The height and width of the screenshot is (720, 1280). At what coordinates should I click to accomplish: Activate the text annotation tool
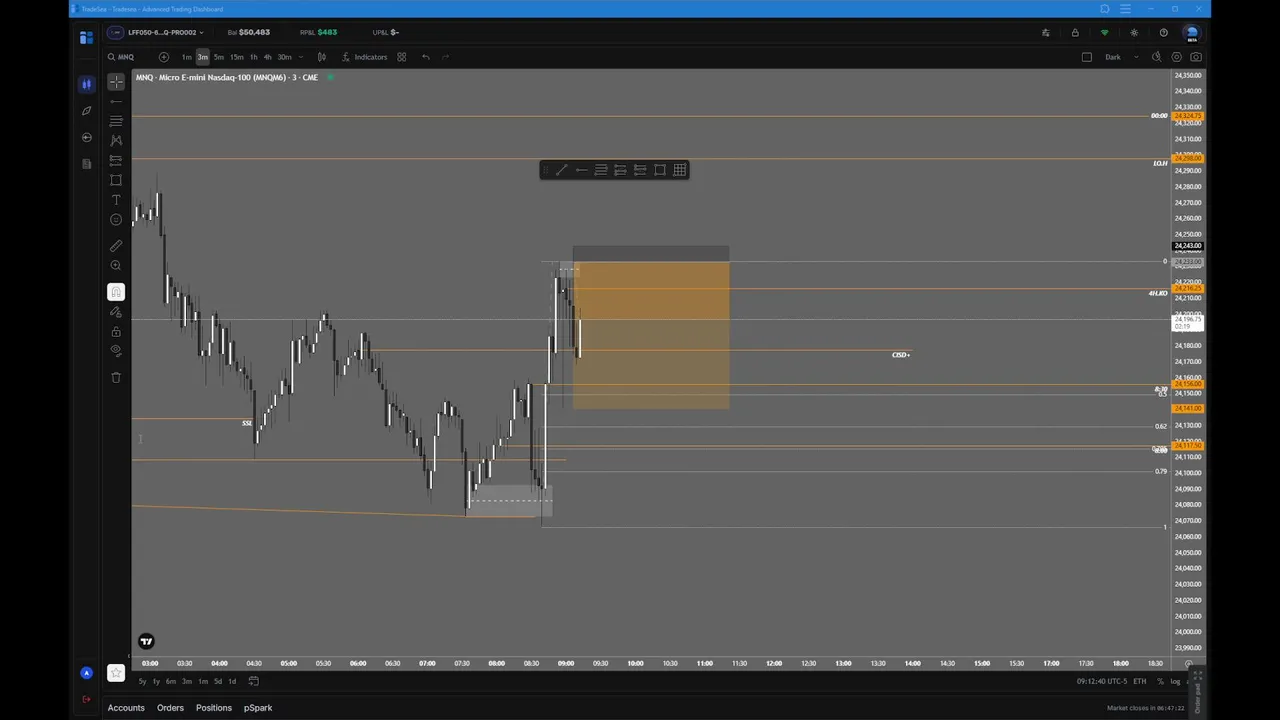point(116,200)
